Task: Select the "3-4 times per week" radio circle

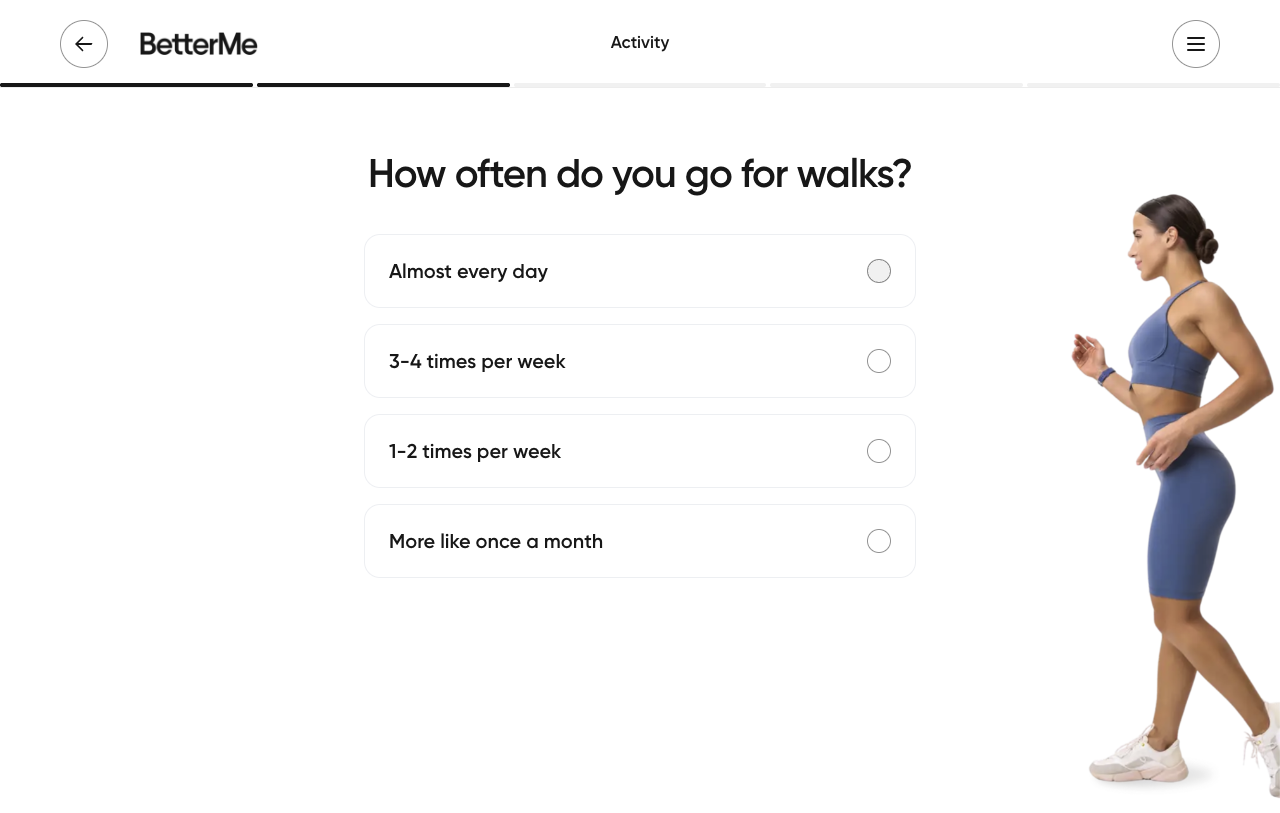Action: click(879, 361)
